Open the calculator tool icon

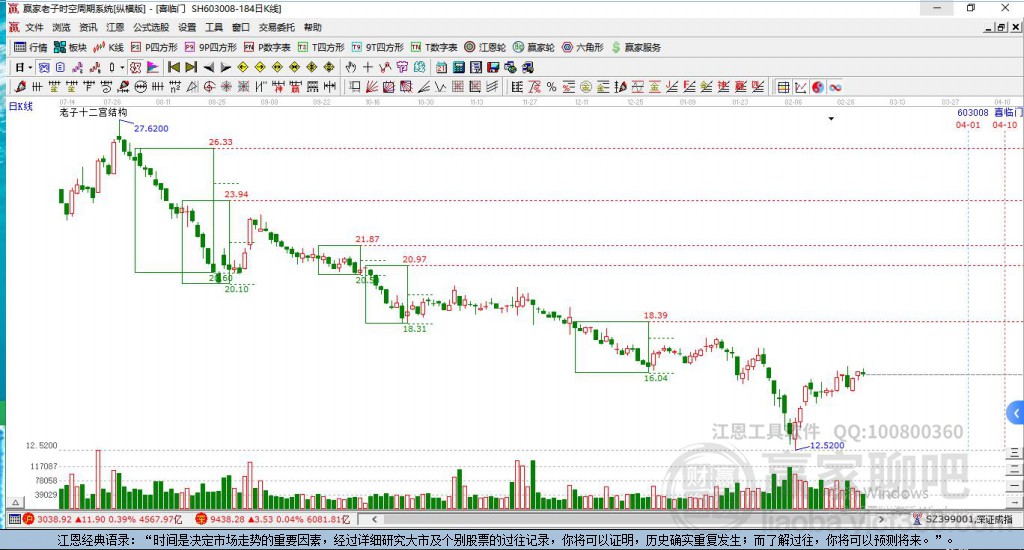[458, 67]
